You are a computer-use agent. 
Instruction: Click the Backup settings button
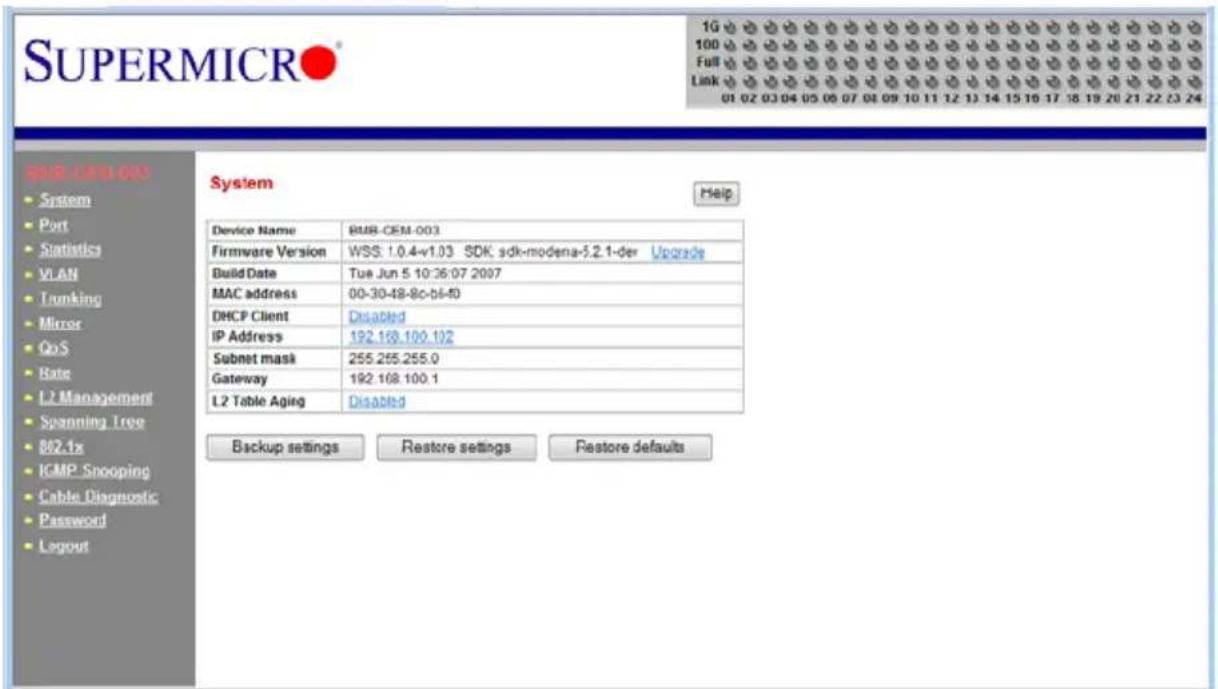pyautogui.click(x=285, y=447)
